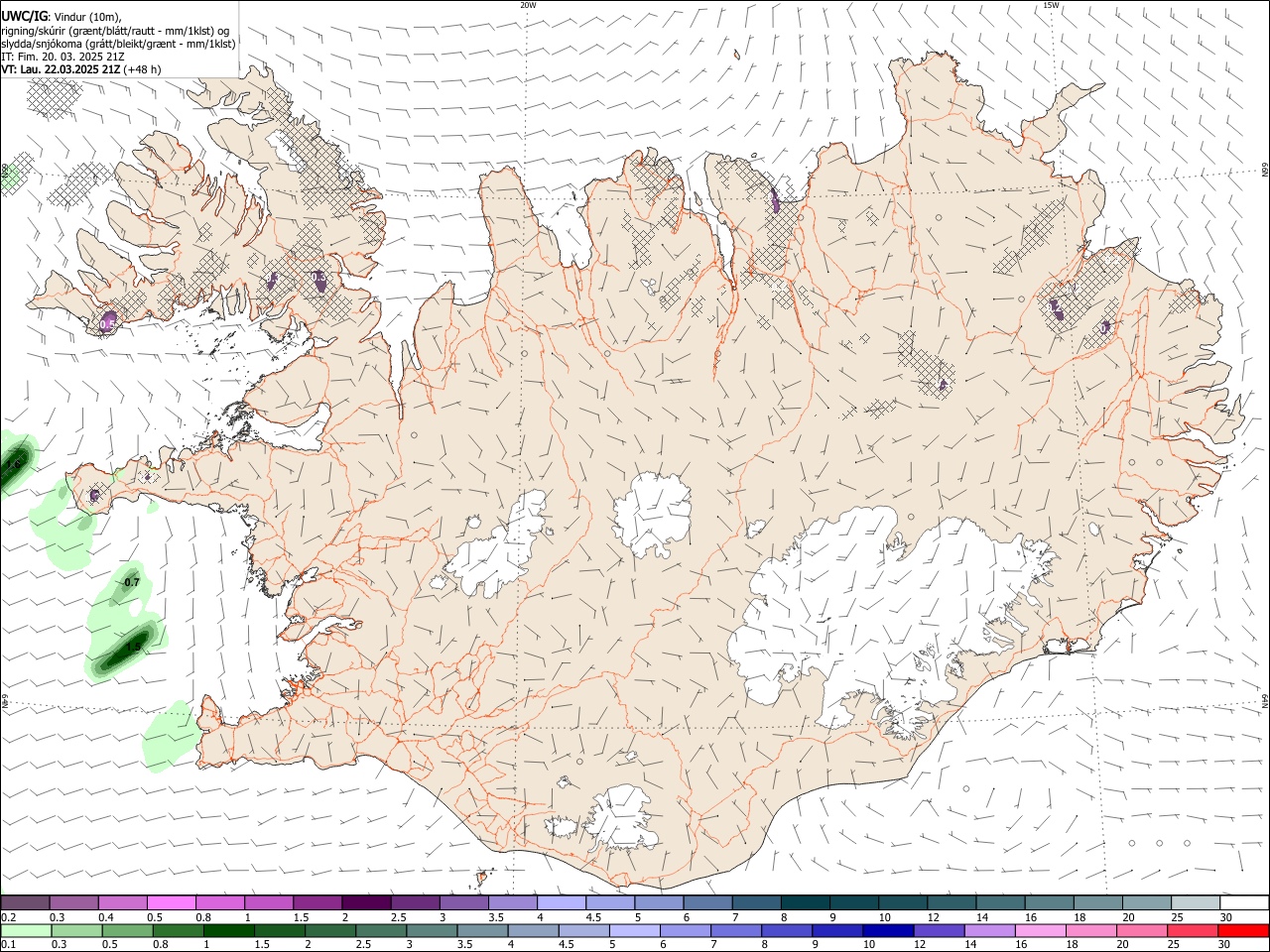This screenshot has height=952, width=1270.
Task: Click the 30 label under the upper legend
Action: coord(1225,917)
